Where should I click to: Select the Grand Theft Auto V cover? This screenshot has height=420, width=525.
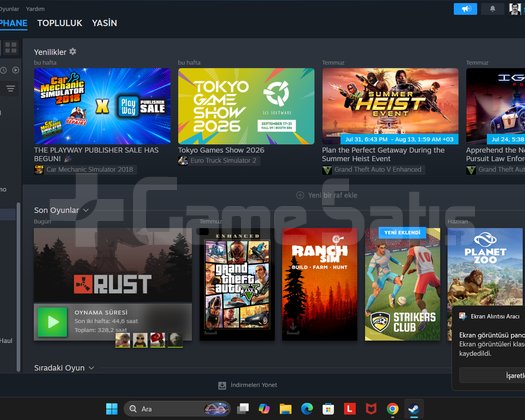pyautogui.click(x=237, y=284)
